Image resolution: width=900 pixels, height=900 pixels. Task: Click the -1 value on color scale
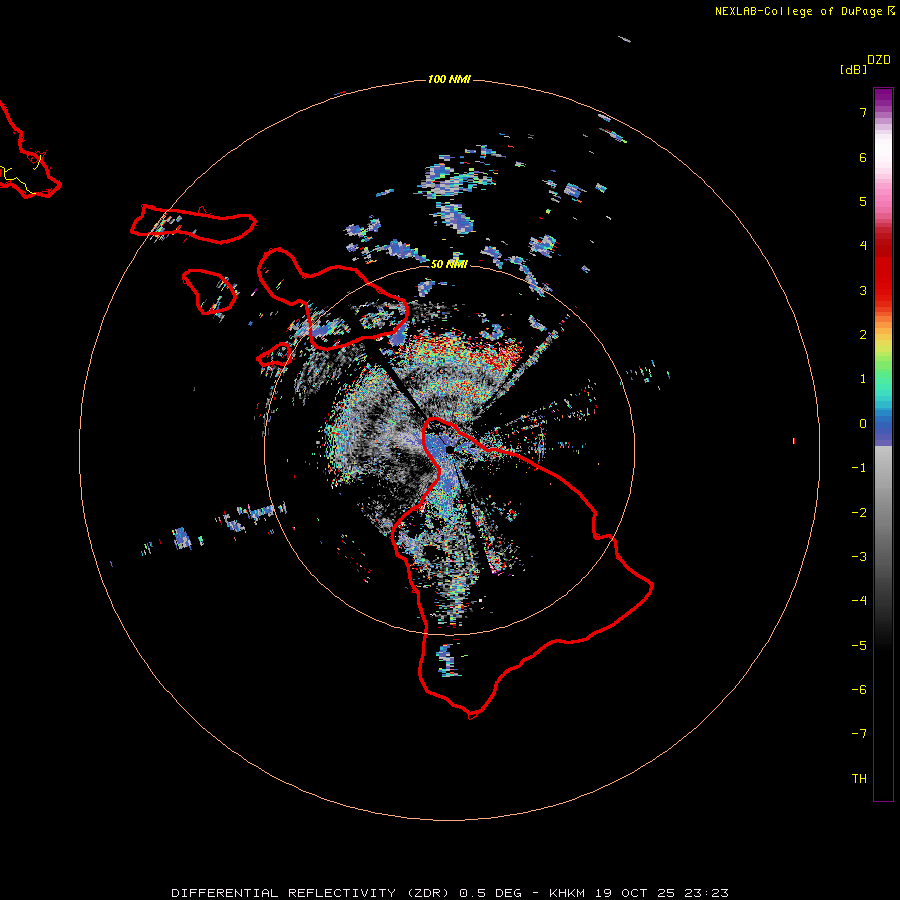(859, 468)
